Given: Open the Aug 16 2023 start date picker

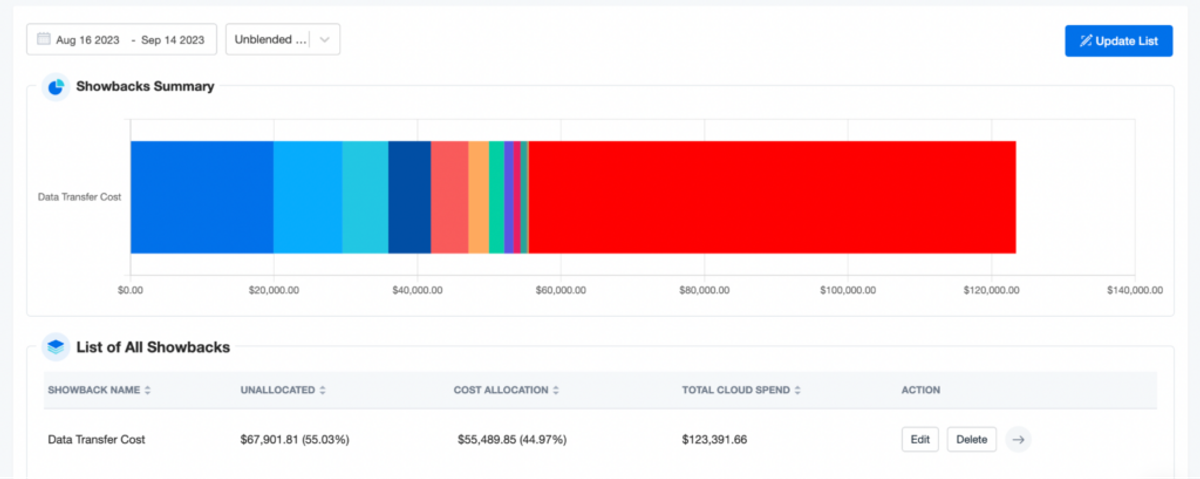Looking at the screenshot, I should [88, 40].
